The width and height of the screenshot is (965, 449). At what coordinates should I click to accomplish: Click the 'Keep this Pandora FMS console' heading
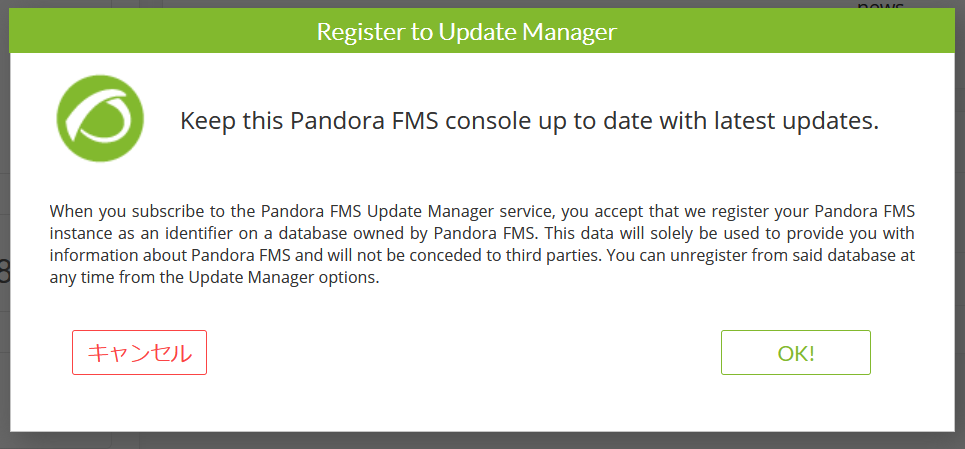pos(529,121)
